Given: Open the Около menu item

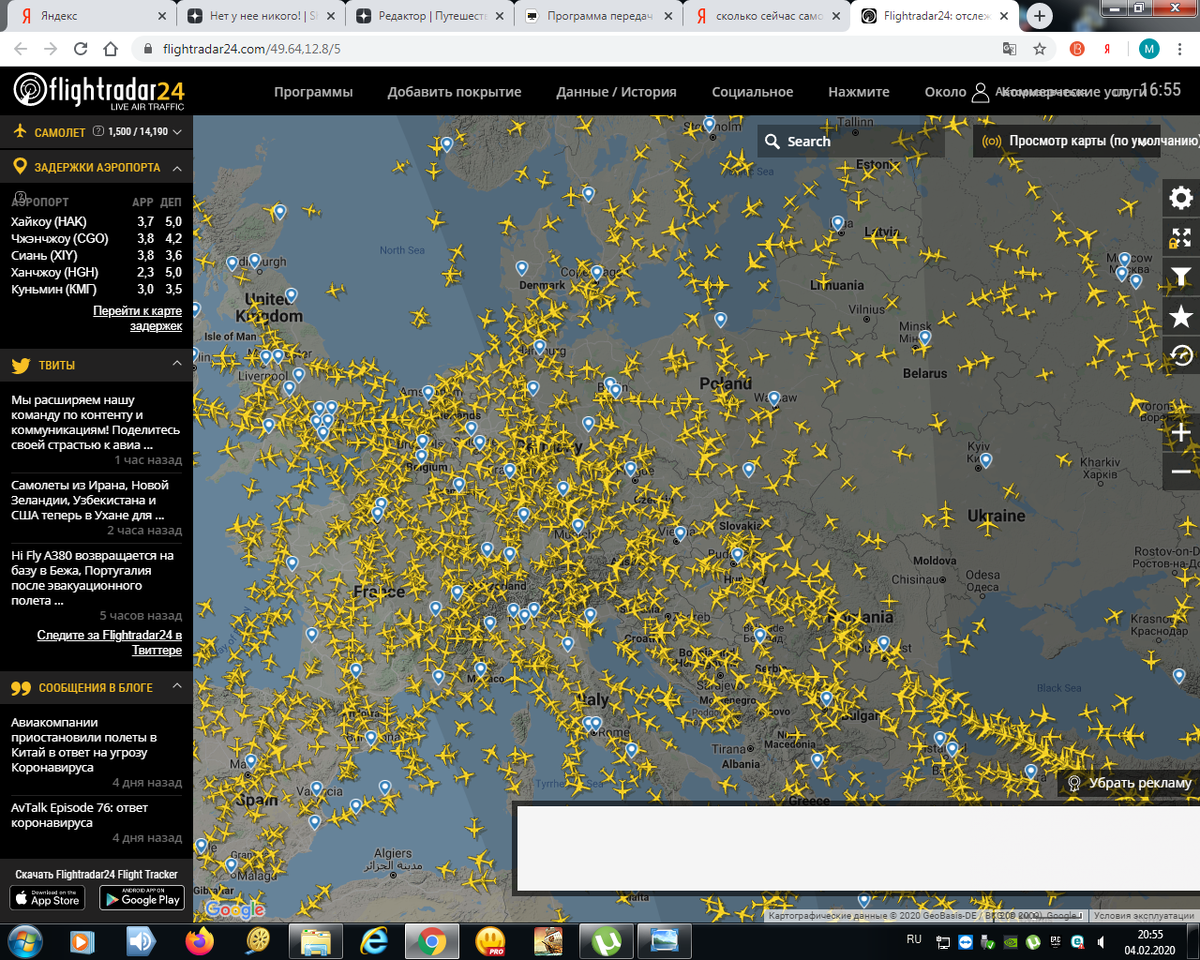Looking at the screenshot, I should [x=945, y=92].
